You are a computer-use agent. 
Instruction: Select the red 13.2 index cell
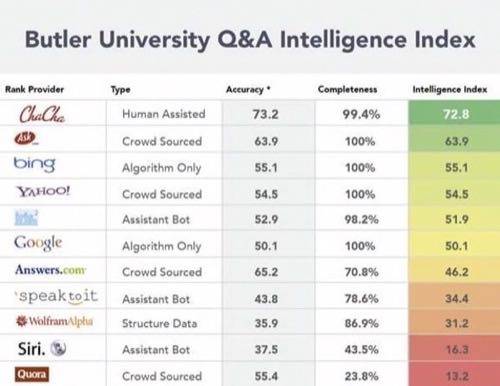pos(454,375)
